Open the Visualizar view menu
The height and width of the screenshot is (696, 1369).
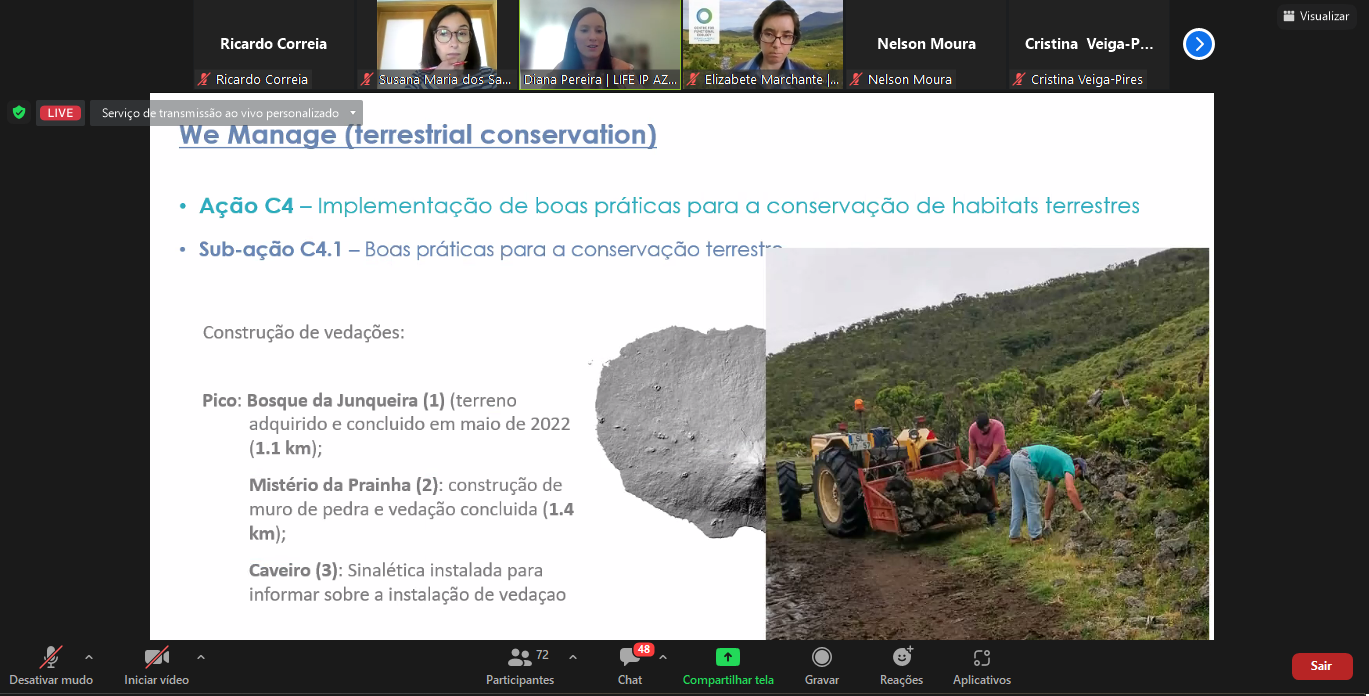[x=1315, y=16]
